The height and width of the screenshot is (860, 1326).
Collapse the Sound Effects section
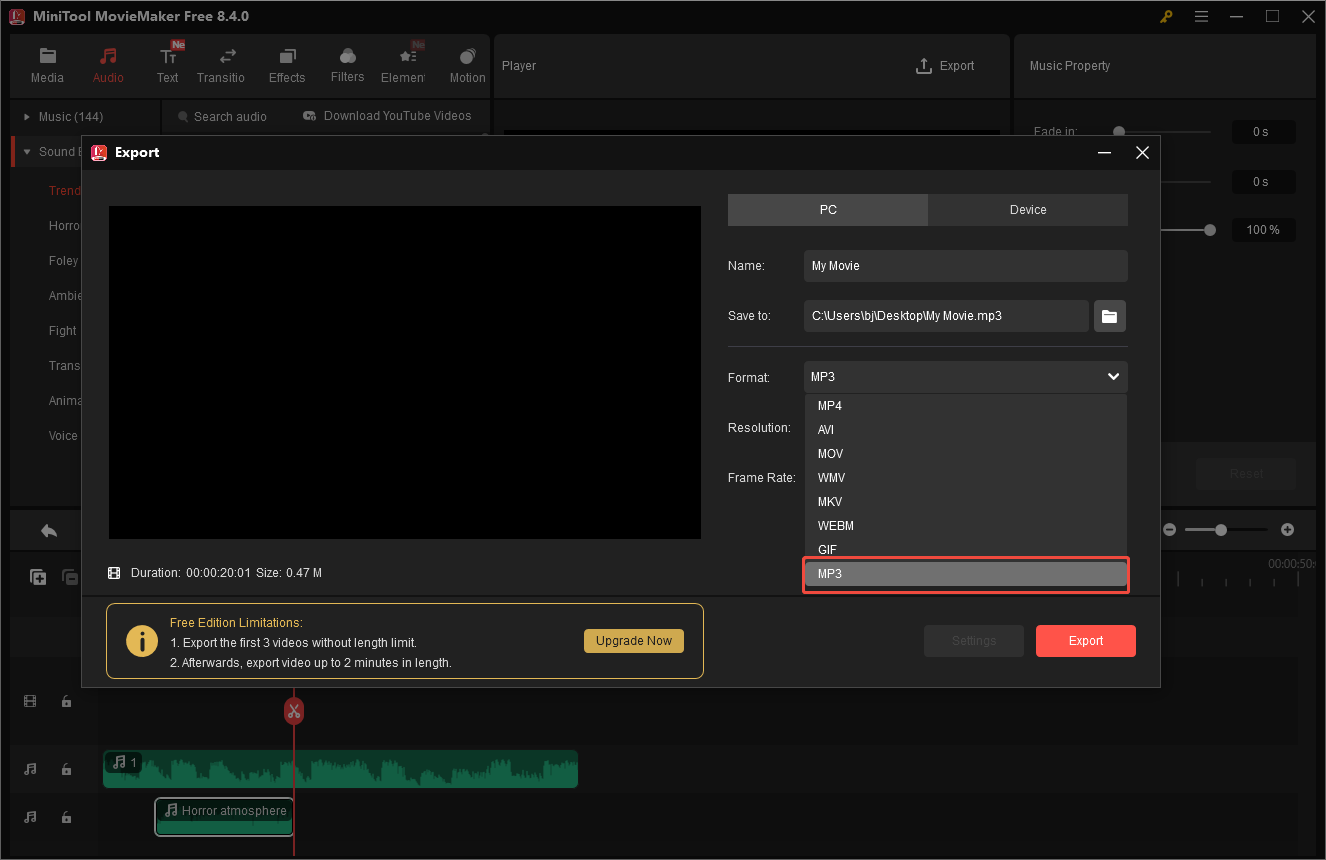pos(27,151)
